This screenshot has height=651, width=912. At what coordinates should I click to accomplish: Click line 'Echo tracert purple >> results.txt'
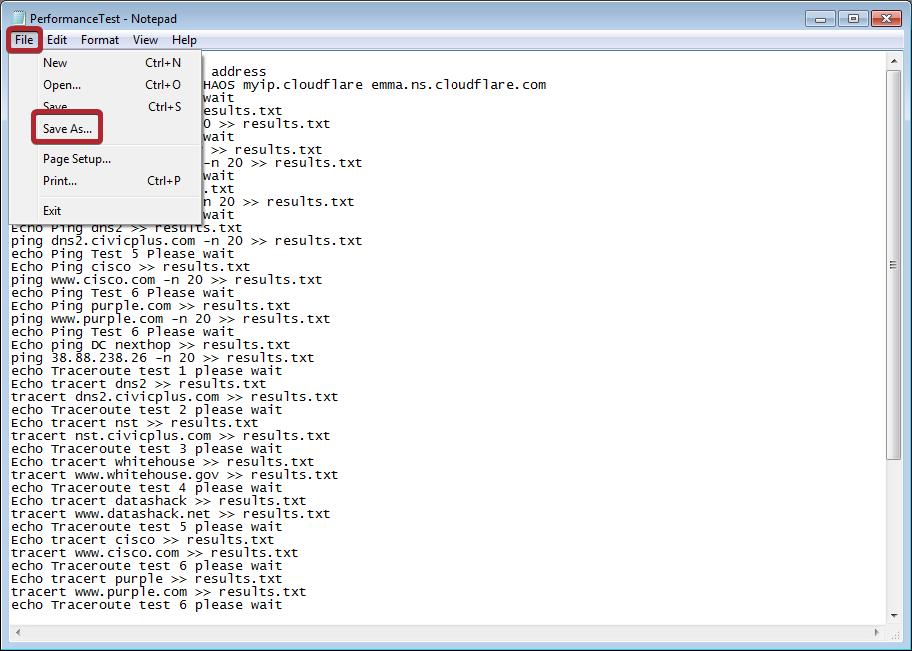coord(147,579)
